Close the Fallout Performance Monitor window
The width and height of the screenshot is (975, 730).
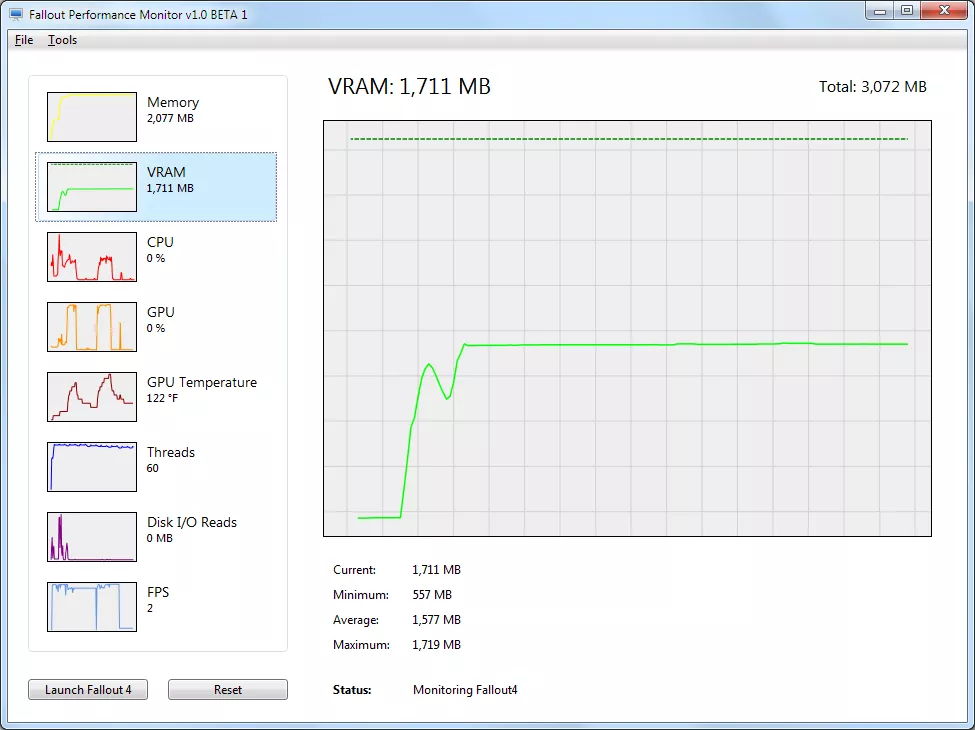pyautogui.click(x=944, y=11)
